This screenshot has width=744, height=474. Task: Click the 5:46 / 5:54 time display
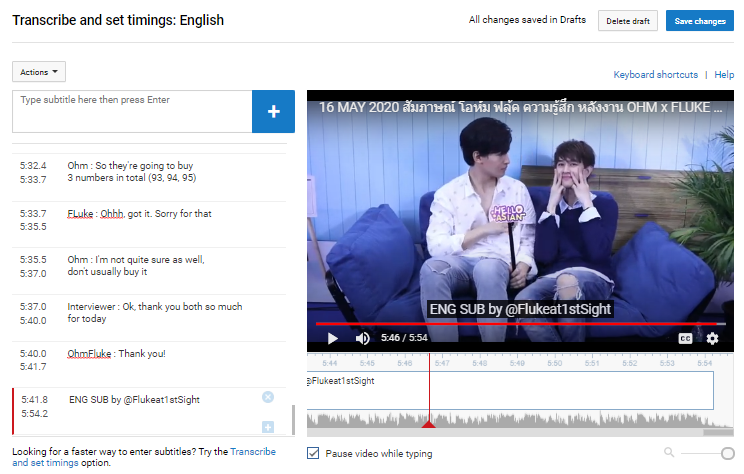tap(404, 338)
